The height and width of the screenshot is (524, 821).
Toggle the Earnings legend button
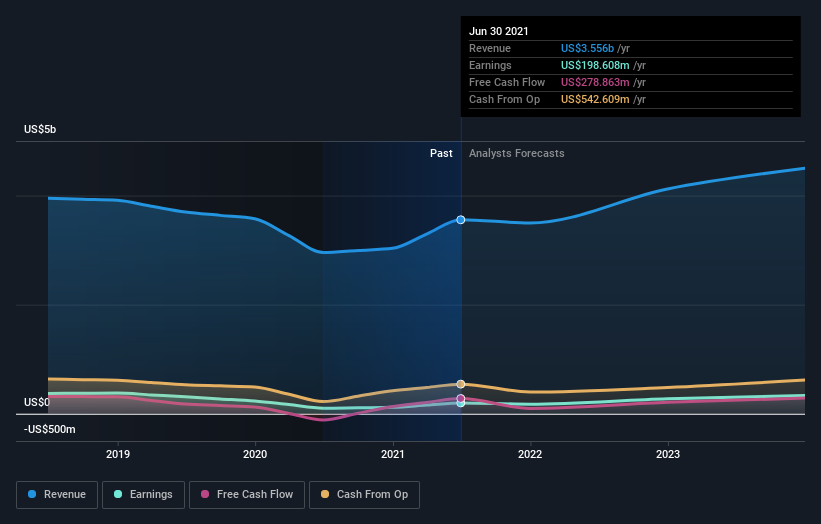tap(143, 495)
